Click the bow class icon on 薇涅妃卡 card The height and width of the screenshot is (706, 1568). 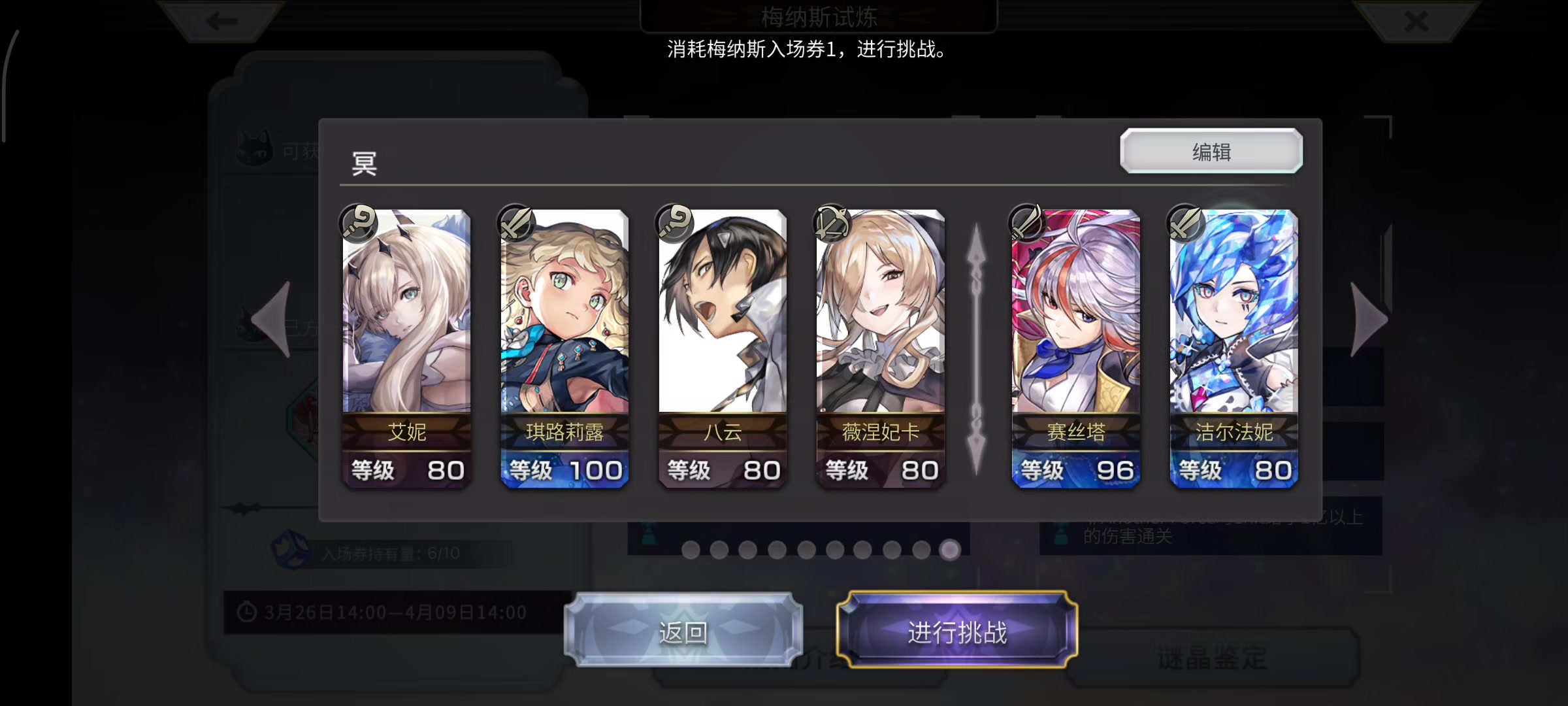click(832, 223)
